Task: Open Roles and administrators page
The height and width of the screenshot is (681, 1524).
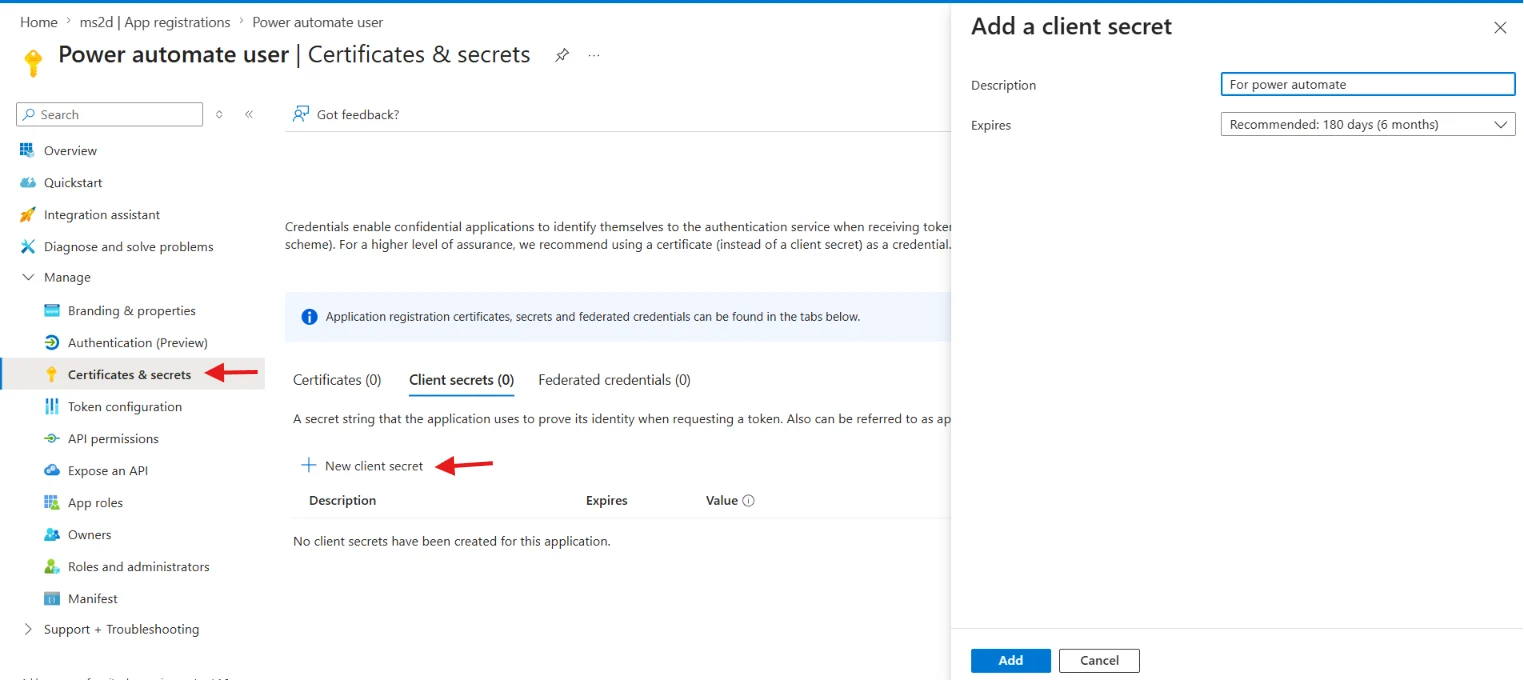Action: click(x=139, y=567)
